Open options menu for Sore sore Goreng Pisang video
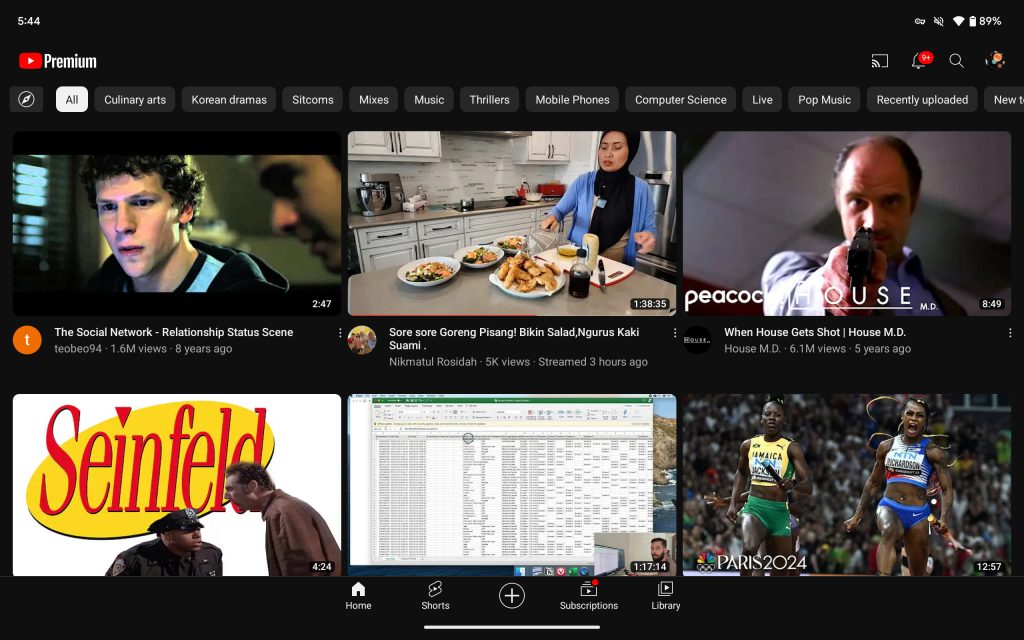 [x=675, y=333]
